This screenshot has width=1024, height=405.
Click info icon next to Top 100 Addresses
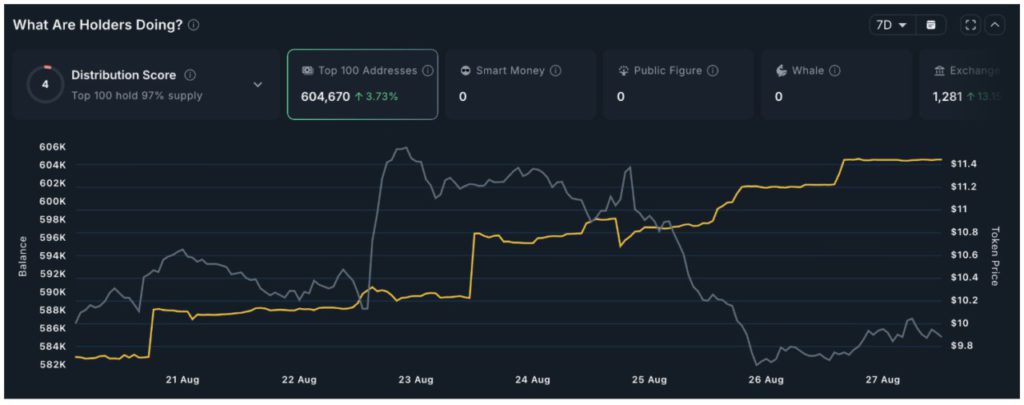pos(427,71)
